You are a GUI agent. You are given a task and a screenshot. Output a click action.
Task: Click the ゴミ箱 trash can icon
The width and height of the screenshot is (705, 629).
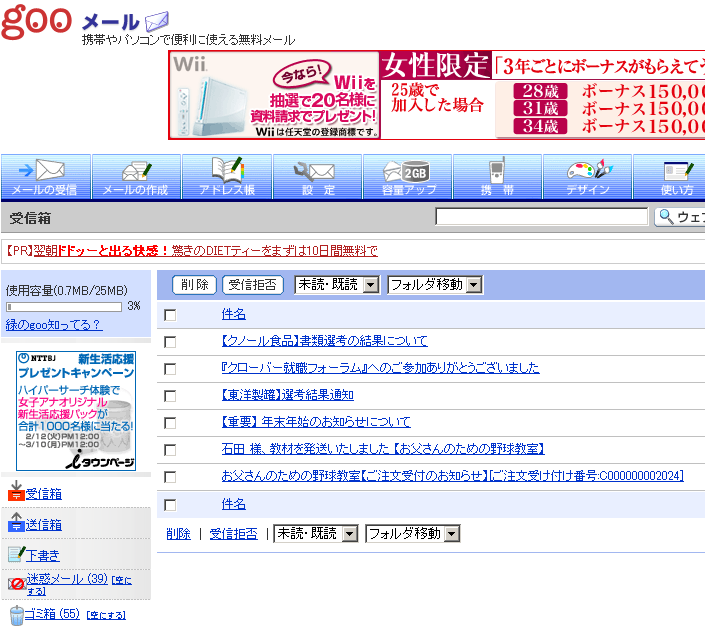pyautogui.click(x=17, y=615)
